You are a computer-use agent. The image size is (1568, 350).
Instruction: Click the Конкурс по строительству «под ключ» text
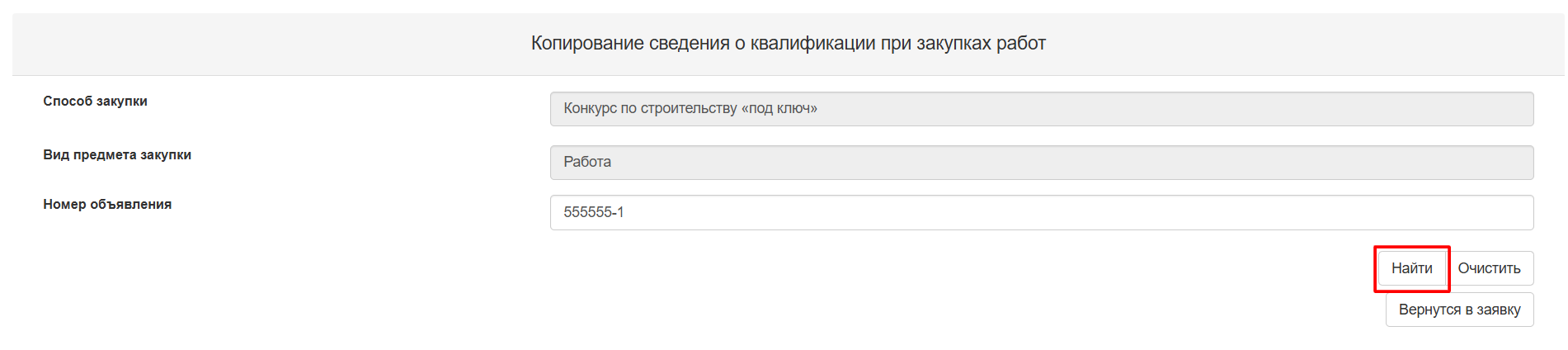point(690,108)
